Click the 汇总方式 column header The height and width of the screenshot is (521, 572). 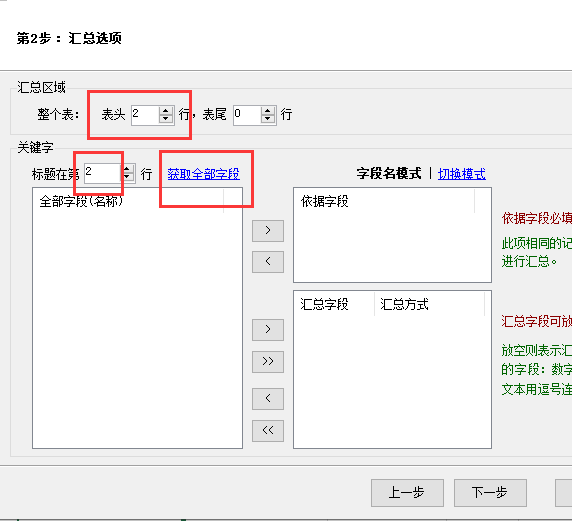coord(429,304)
